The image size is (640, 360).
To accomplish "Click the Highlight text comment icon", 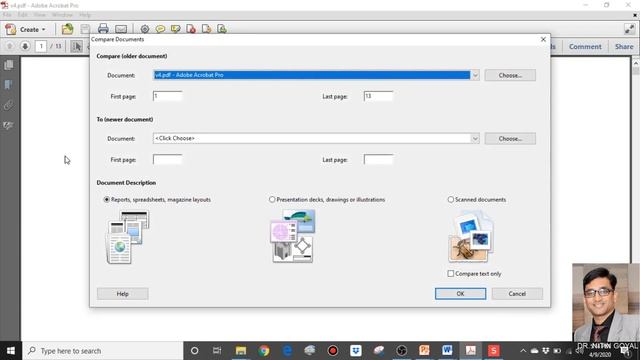I will (176, 29).
